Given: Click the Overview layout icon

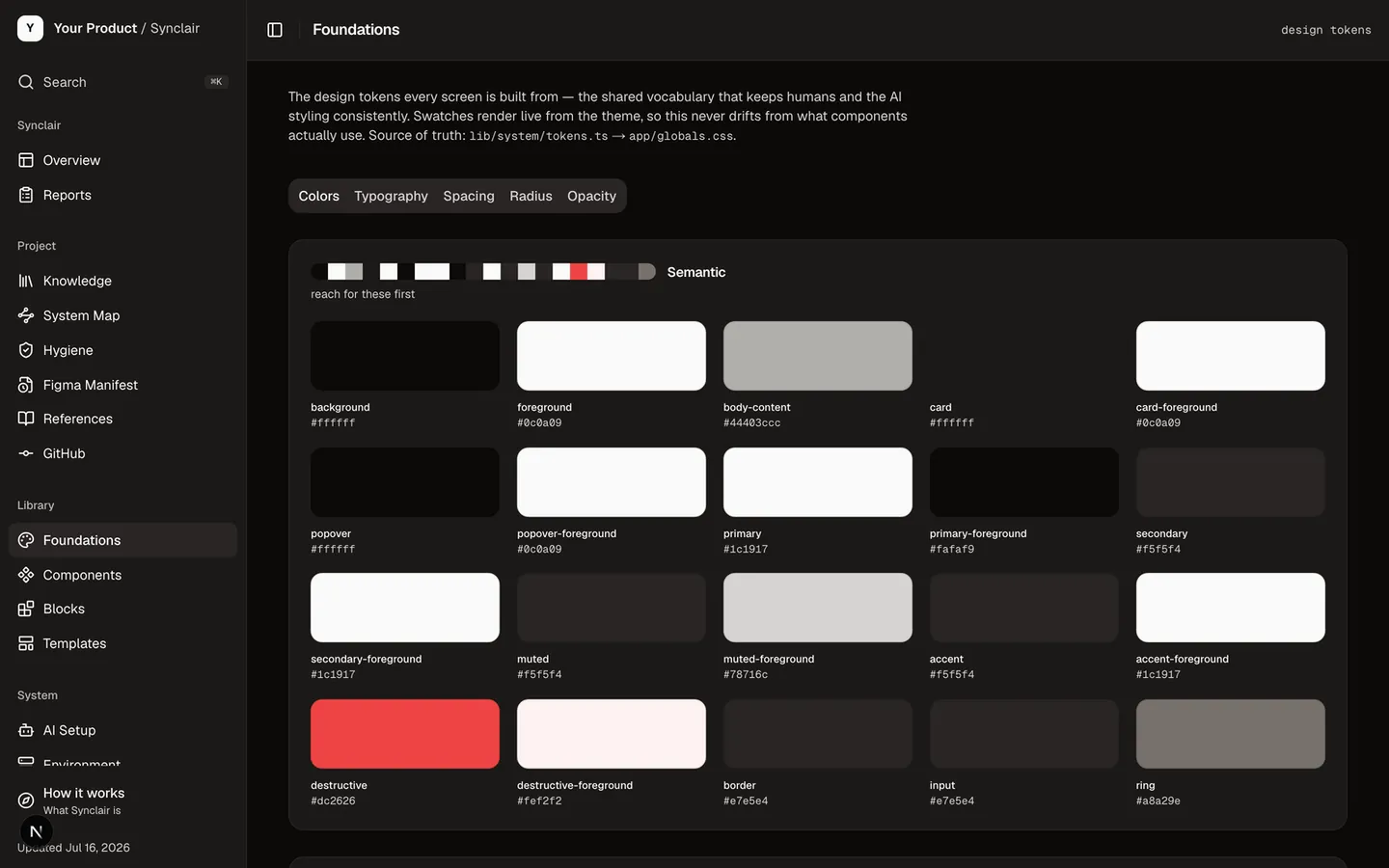Looking at the screenshot, I should pos(26,160).
